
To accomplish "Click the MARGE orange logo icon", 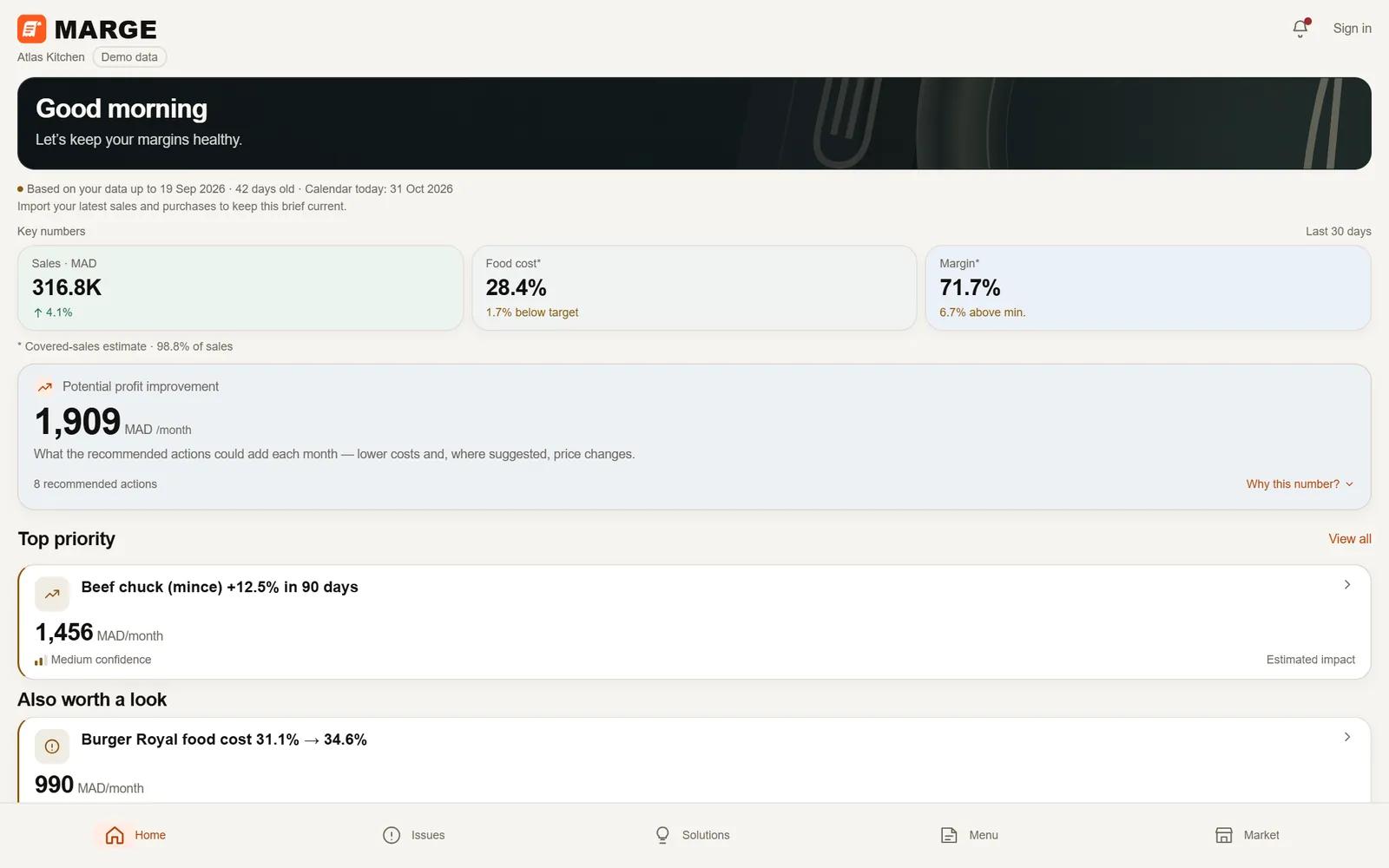I will click(x=32, y=29).
